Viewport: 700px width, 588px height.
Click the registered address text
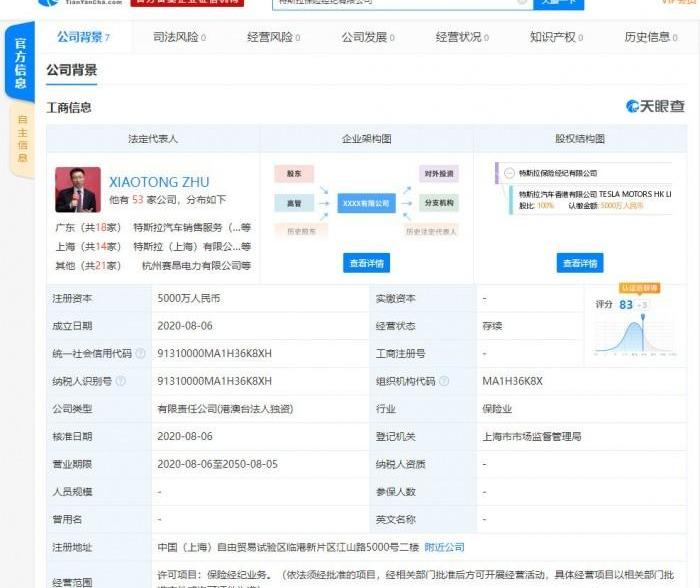pyautogui.click(x=288, y=547)
